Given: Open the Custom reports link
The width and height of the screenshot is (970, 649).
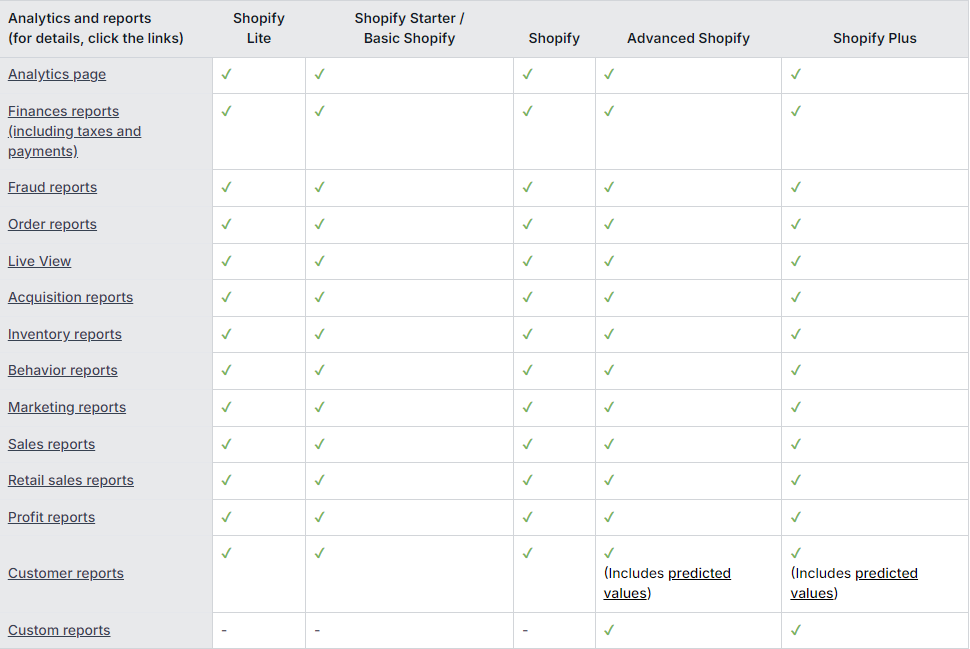Looking at the screenshot, I should click(x=59, y=630).
